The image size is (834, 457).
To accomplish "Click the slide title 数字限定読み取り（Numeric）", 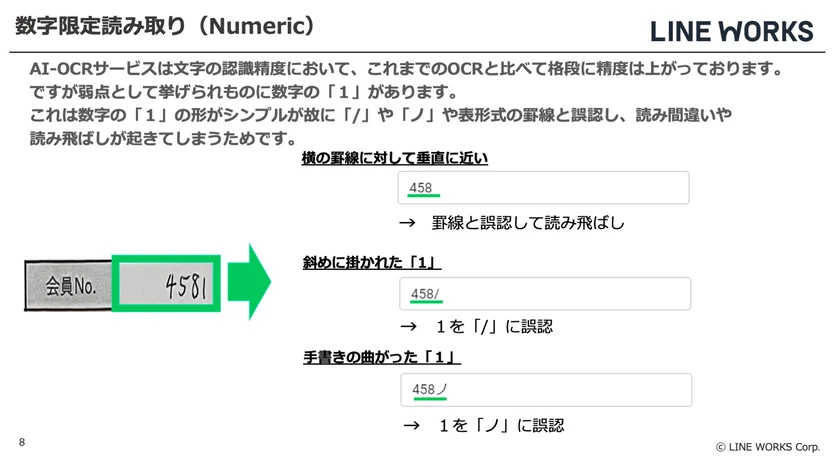I will tap(165, 25).
